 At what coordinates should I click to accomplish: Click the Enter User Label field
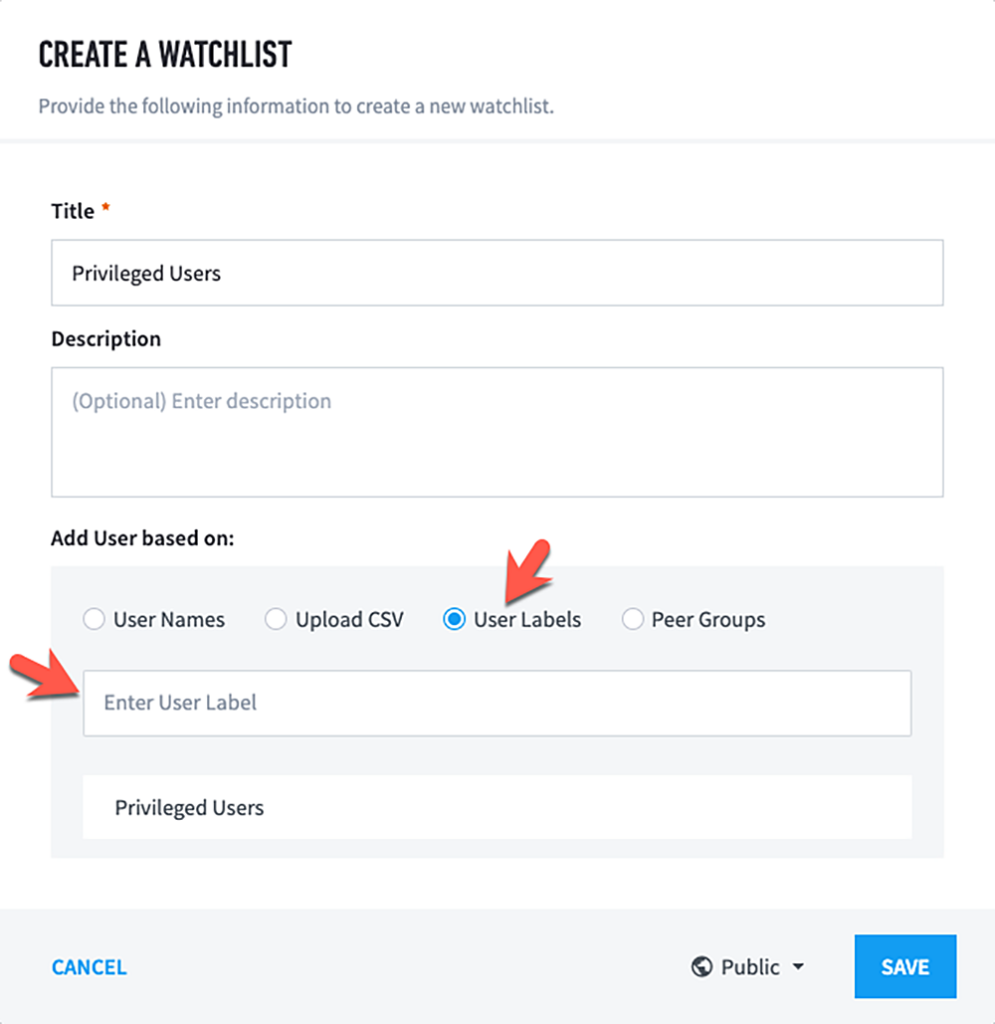pos(497,702)
